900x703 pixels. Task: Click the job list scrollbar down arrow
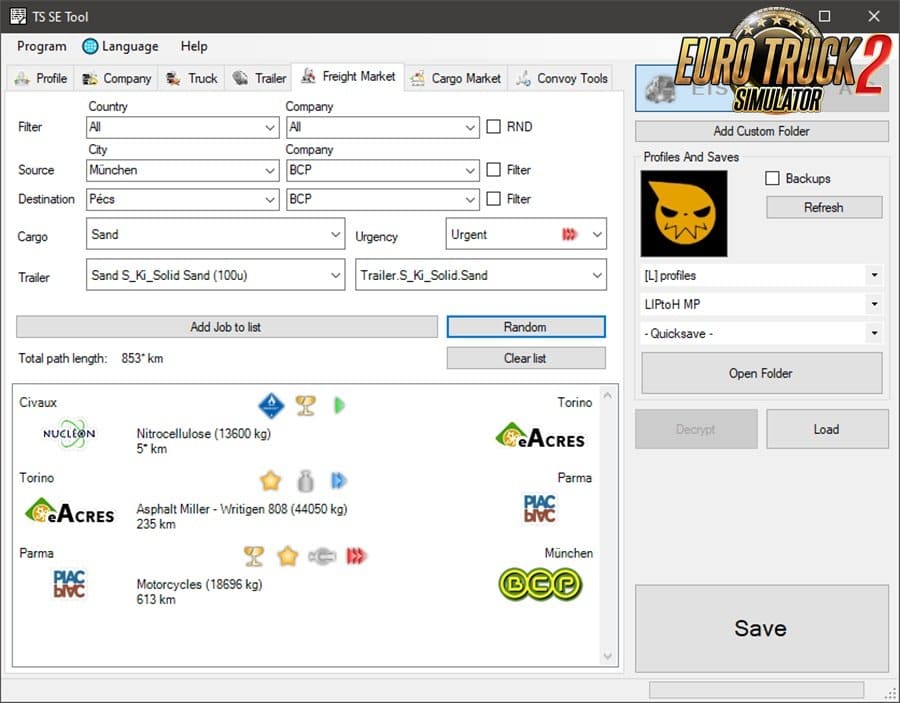coord(608,657)
